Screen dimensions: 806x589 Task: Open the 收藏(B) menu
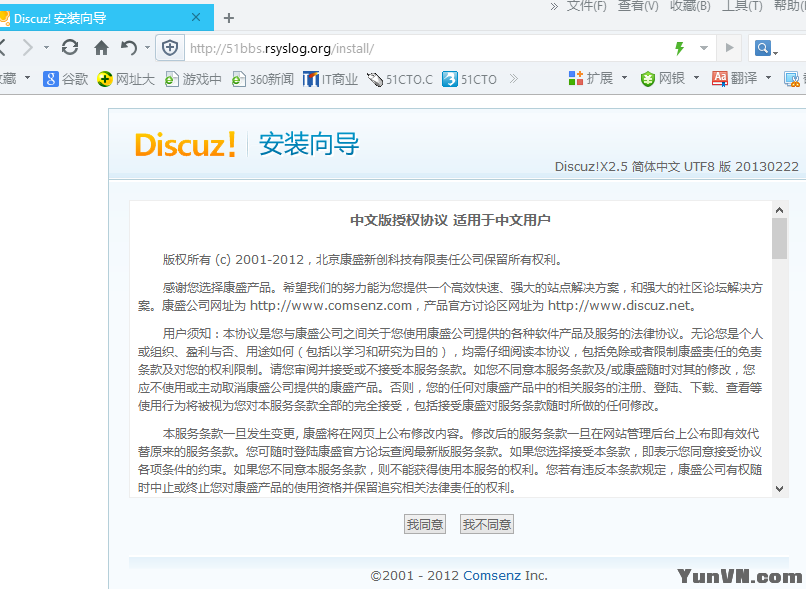690,6
